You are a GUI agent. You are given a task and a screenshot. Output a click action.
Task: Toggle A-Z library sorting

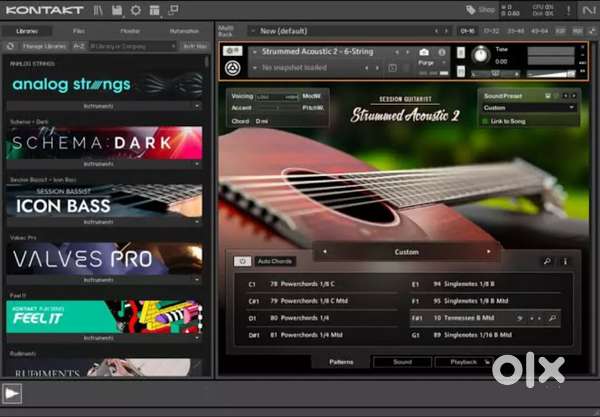(79, 46)
